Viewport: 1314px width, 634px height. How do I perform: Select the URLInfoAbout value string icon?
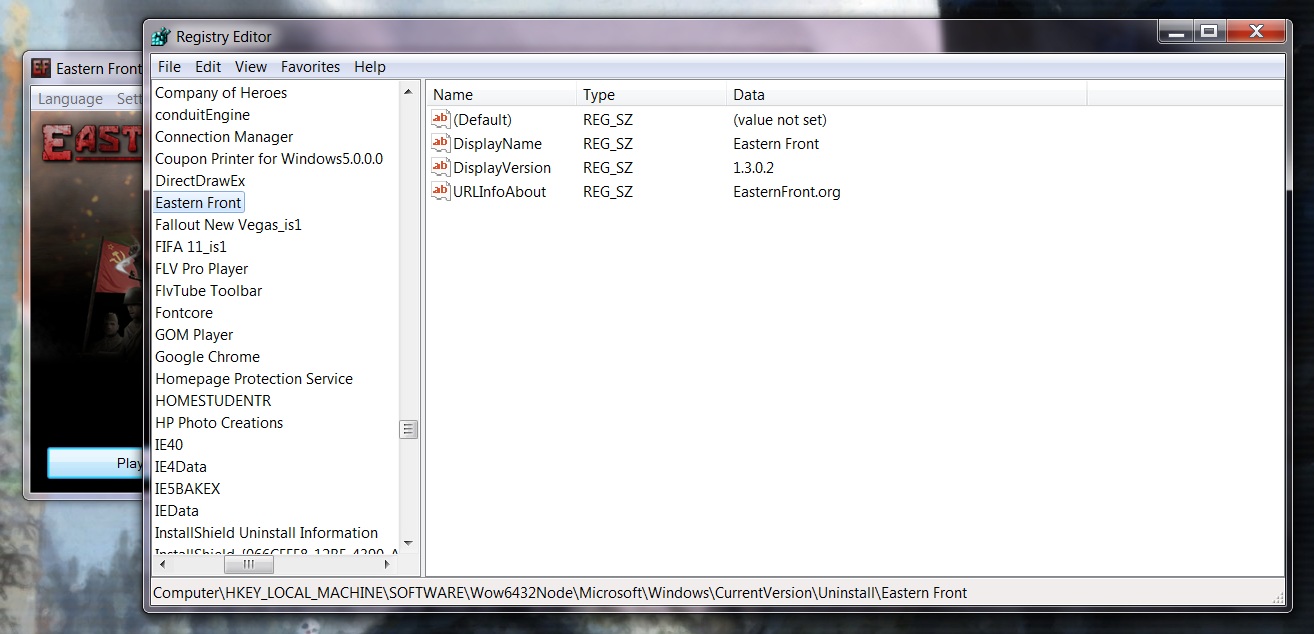441,191
